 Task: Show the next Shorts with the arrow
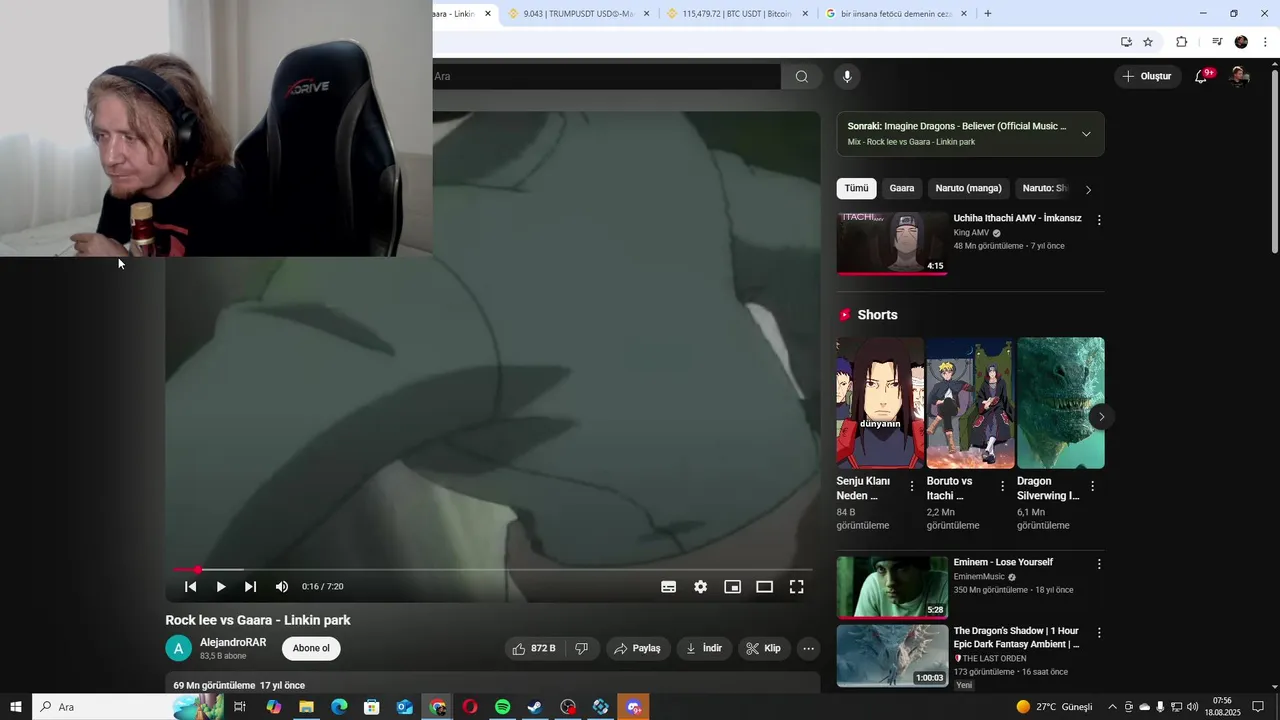[1101, 417]
